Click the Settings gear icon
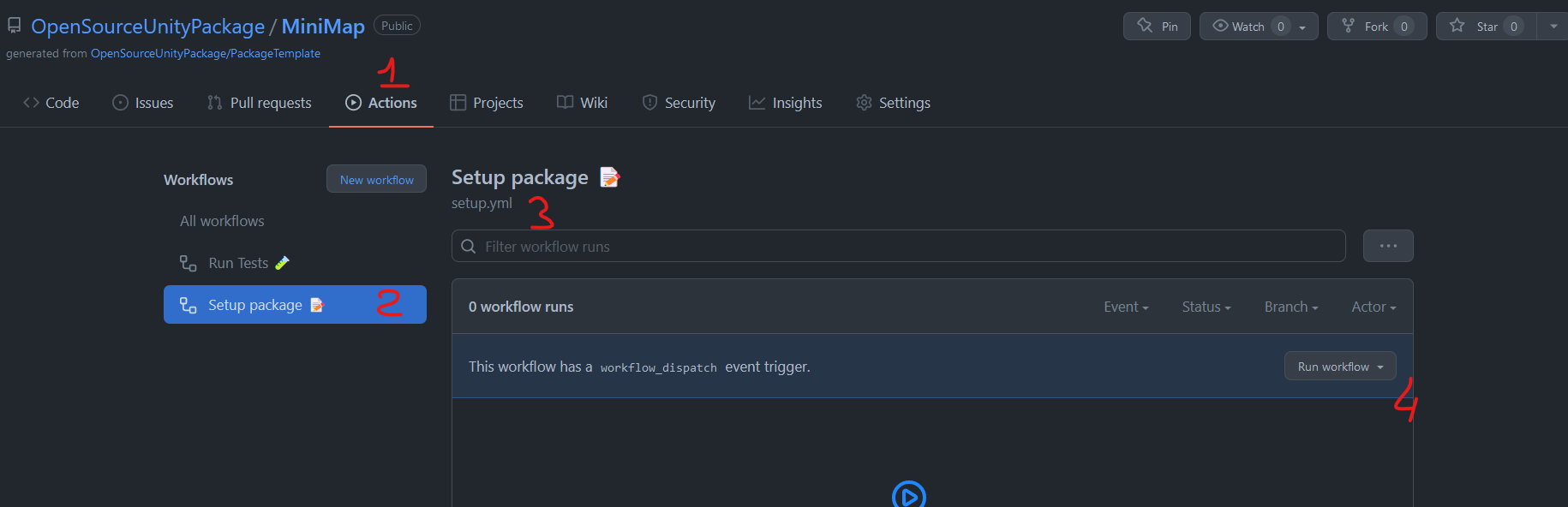 click(864, 103)
